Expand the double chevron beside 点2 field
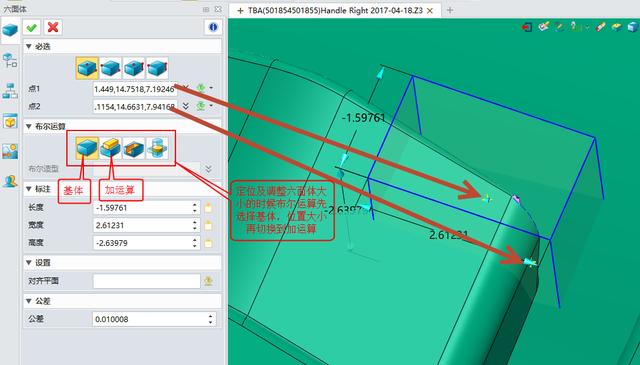The height and width of the screenshot is (365, 640). point(186,106)
